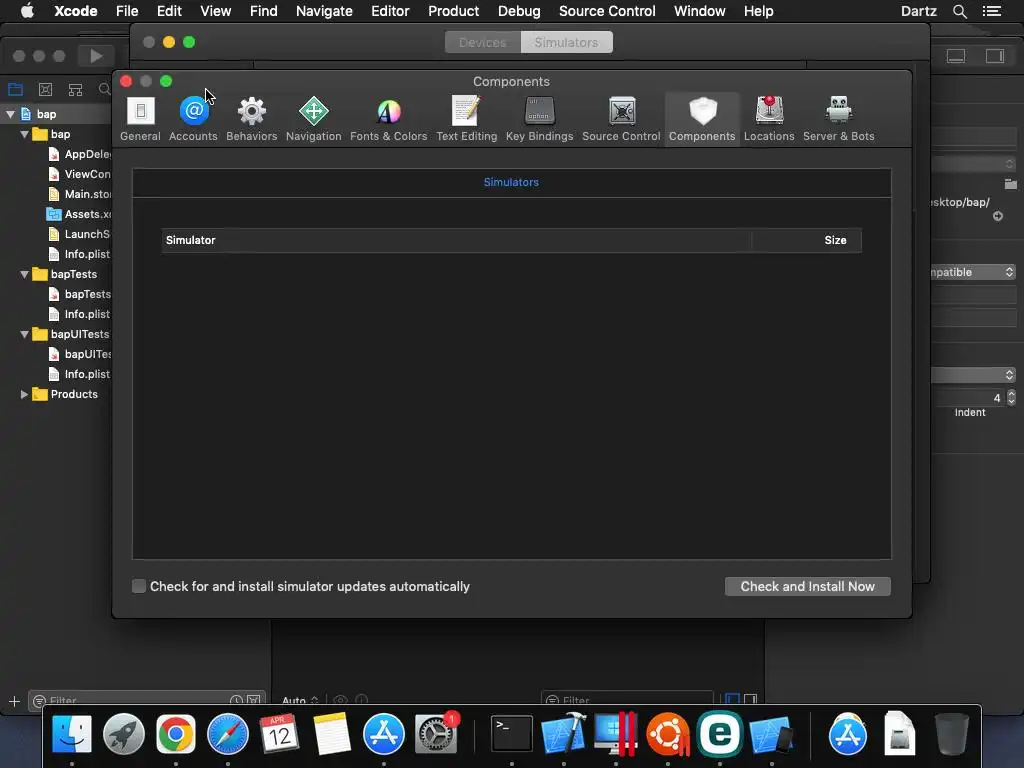
Task: Open Launchpad rocket in Dock
Action: [x=123, y=734]
